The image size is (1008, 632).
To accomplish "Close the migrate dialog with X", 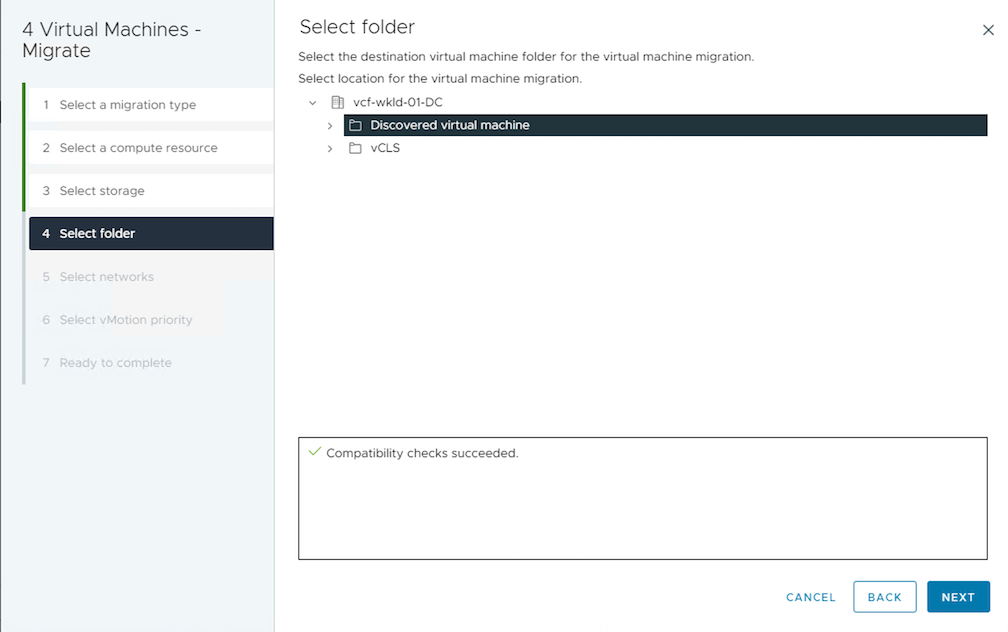I will pyautogui.click(x=988, y=30).
